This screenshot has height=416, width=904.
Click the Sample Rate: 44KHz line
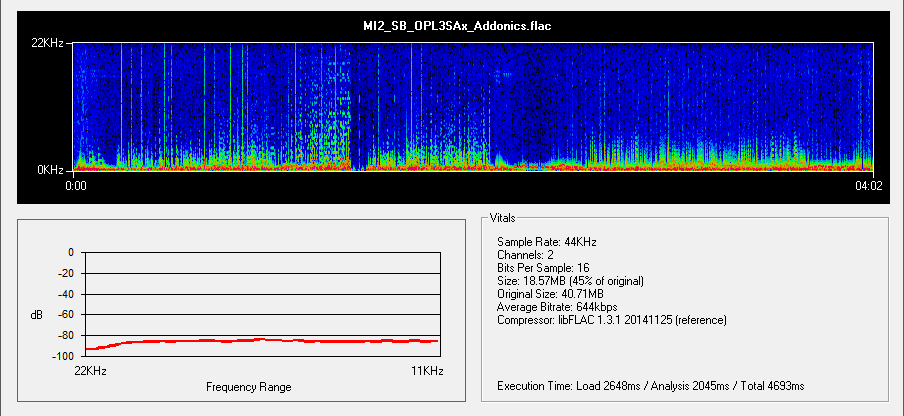pos(549,242)
